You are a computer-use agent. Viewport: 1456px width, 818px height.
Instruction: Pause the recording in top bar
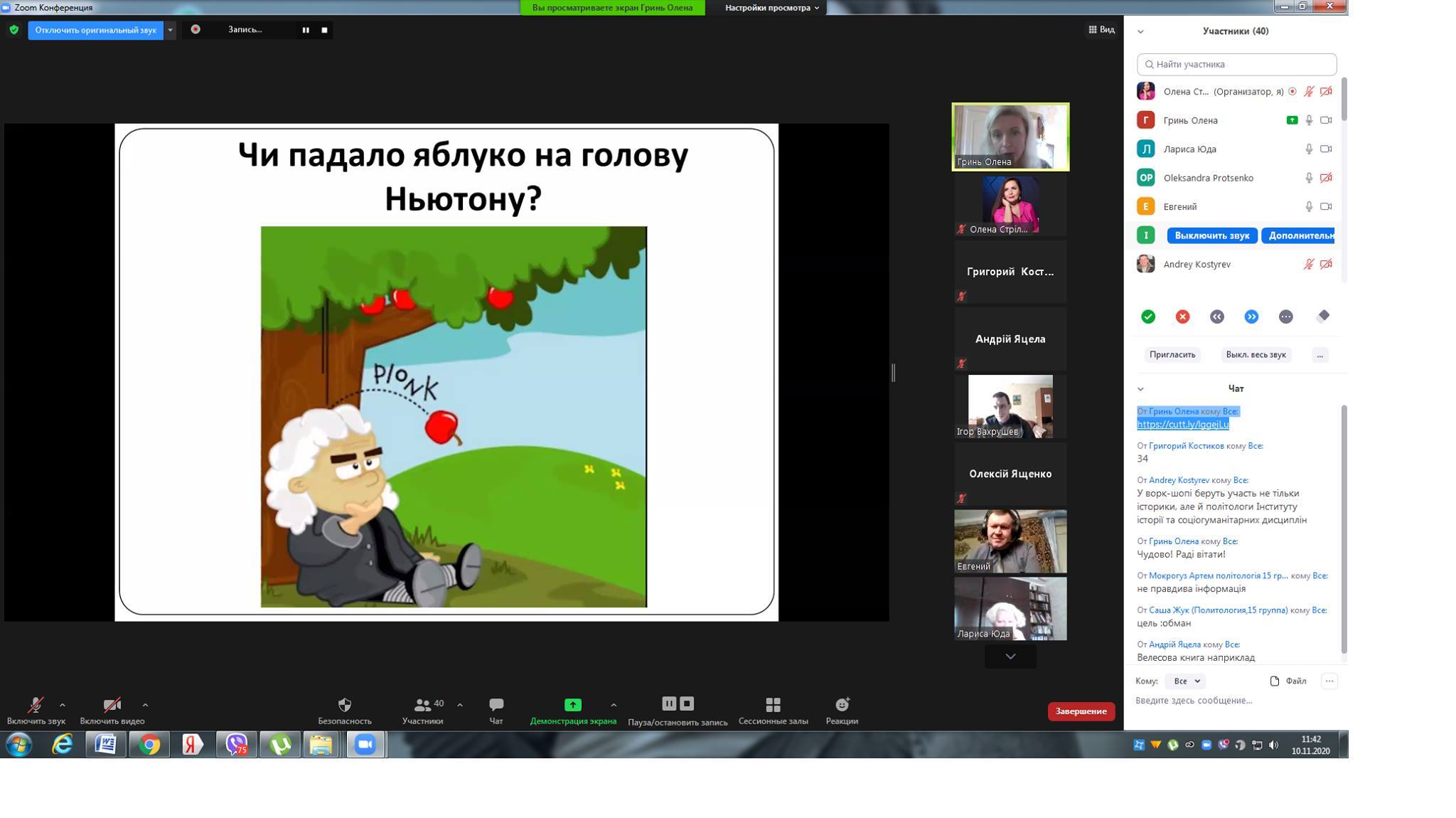tap(306, 30)
